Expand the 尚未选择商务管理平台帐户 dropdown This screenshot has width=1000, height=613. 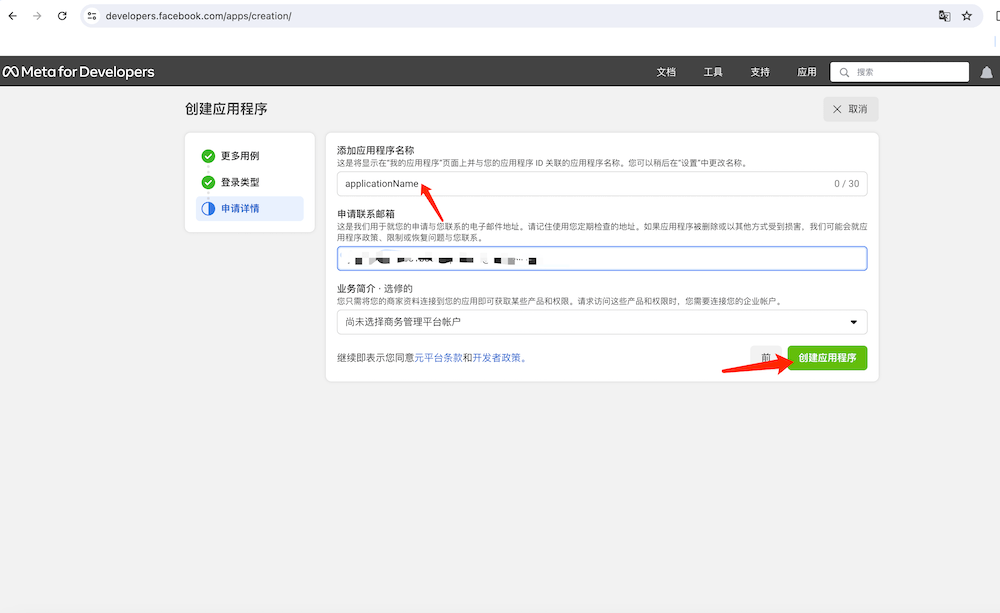[x=601, y=322]
